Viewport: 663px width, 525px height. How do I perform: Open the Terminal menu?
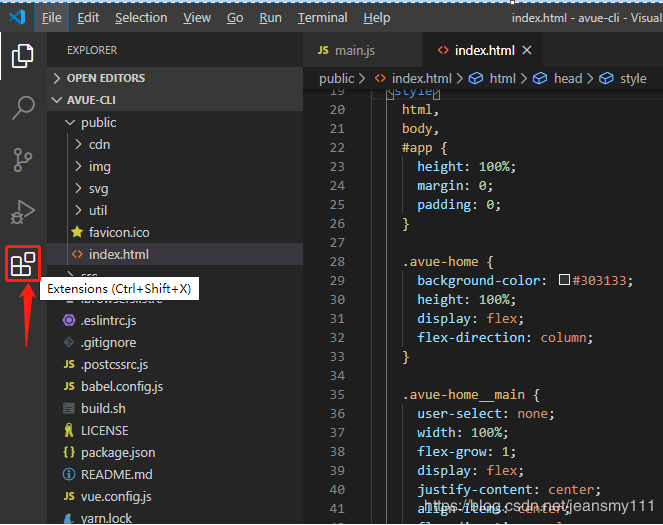(322, 17)
